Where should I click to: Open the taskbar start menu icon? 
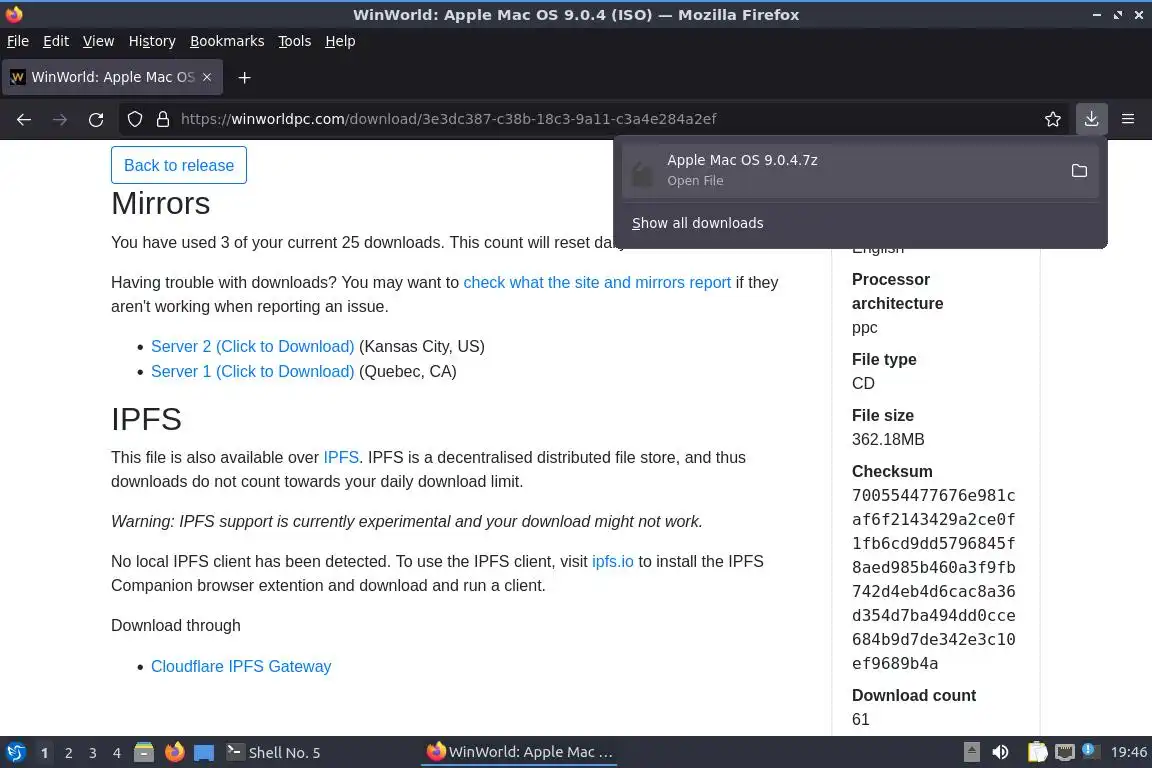(x=15, y=753)
